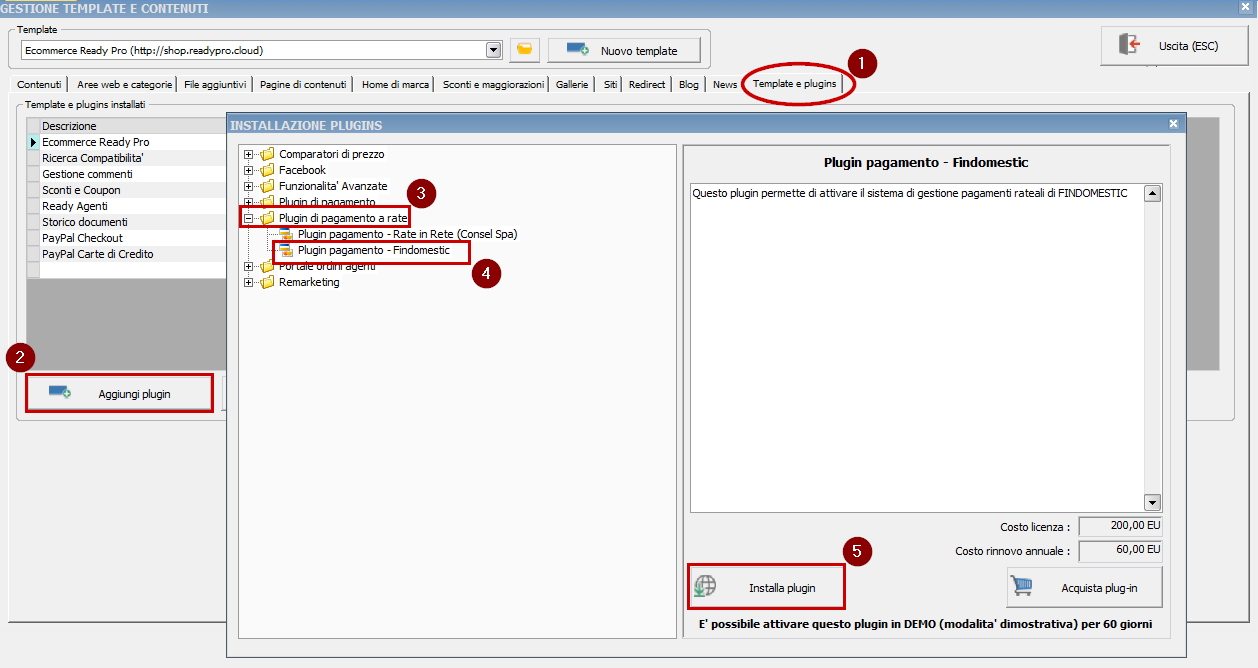The width and height of the screenshot is (1258, 668).
Task: Select PayPal Checkout row in installed list
Action: [82, 238]
